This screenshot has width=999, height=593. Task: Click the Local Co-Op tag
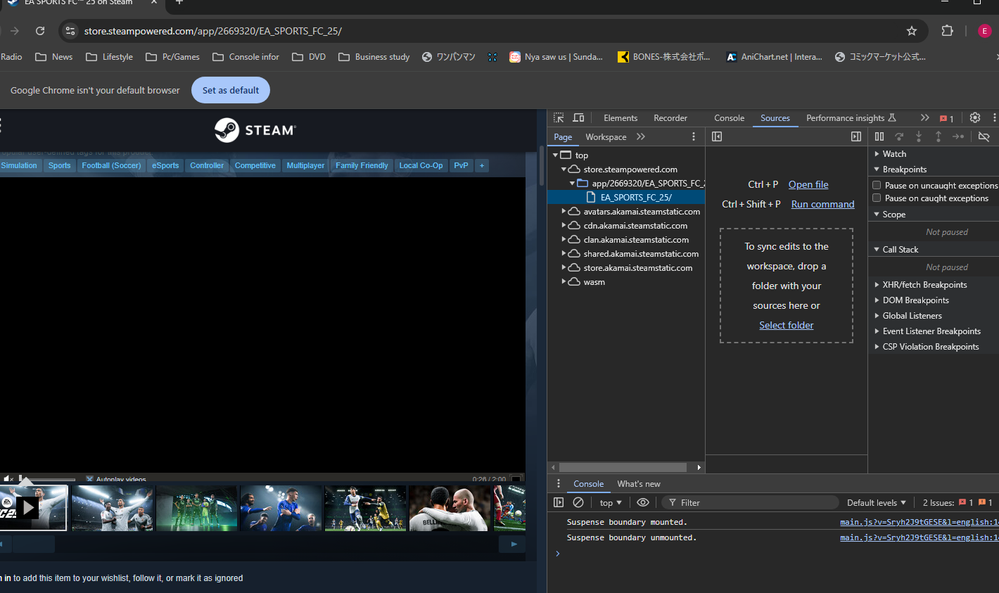click(x=420, y=166)
